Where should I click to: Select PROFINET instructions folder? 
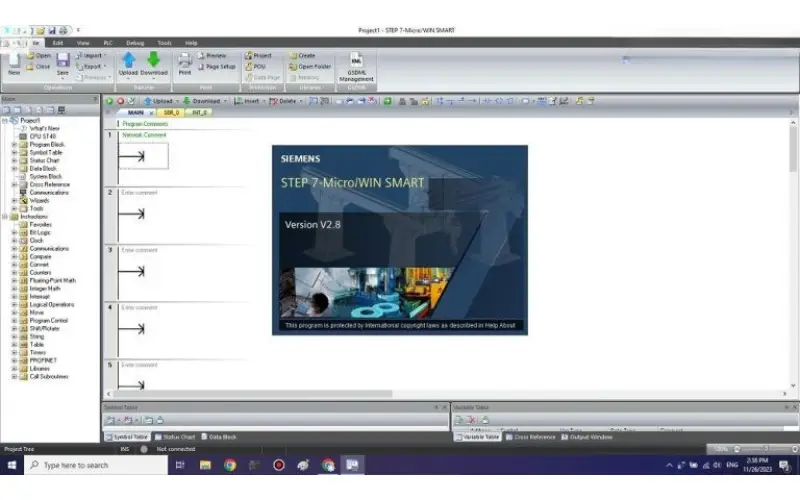pyautogui.click(x=43, y=360)
